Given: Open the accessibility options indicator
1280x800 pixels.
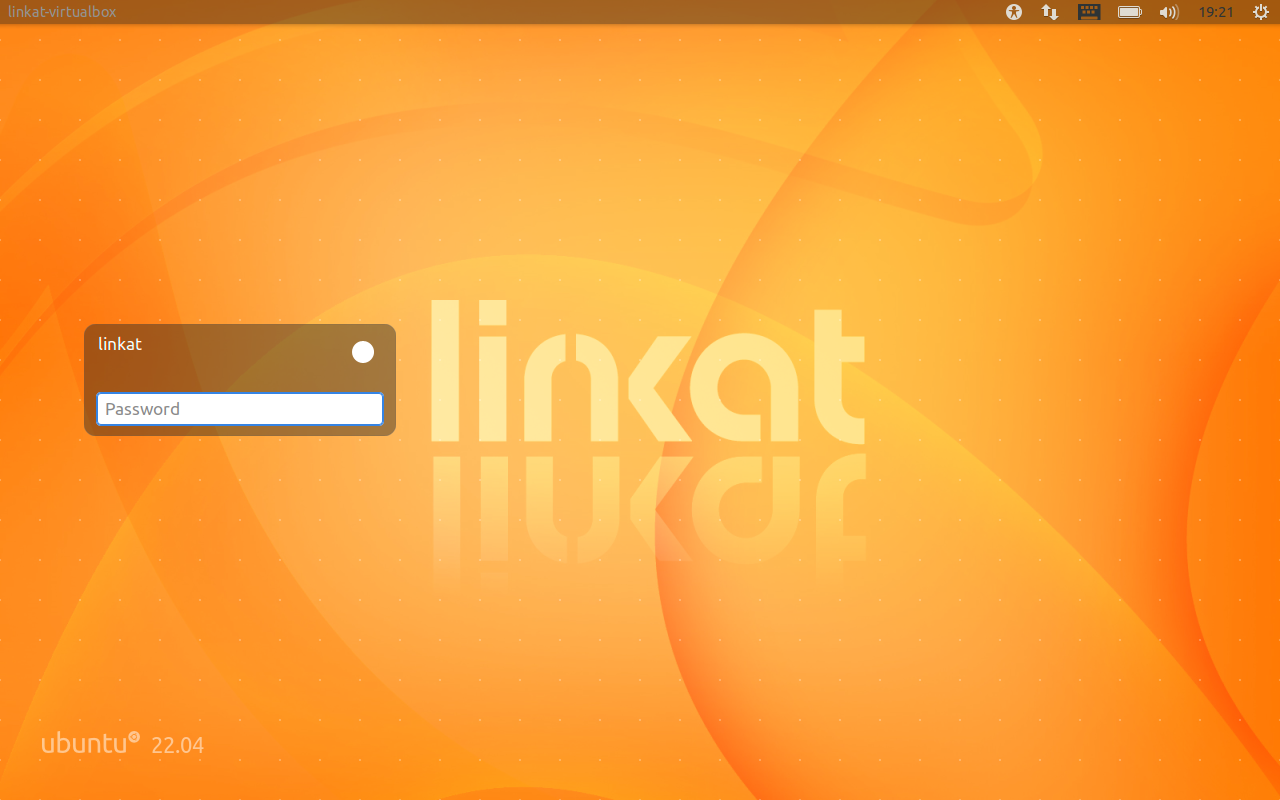Looking at the screenshot, I should 1014,12.
